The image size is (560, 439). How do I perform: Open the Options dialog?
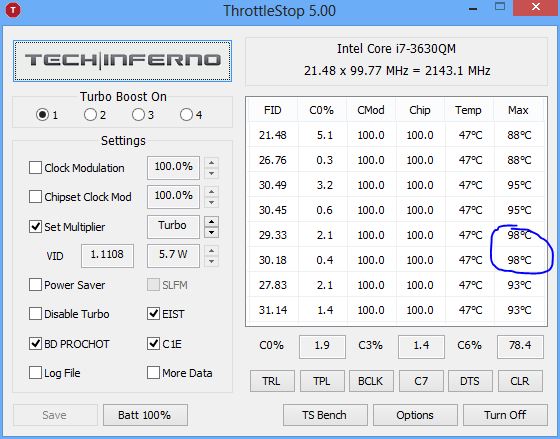pyautogui.click(x=415, y=415)
